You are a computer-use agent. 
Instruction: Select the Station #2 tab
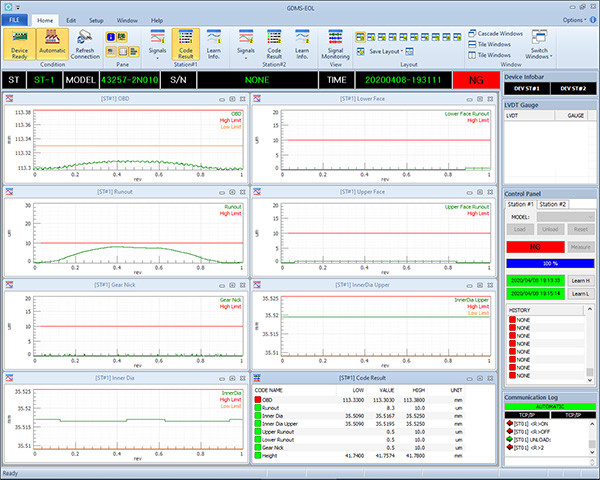(x=555, y=204)
